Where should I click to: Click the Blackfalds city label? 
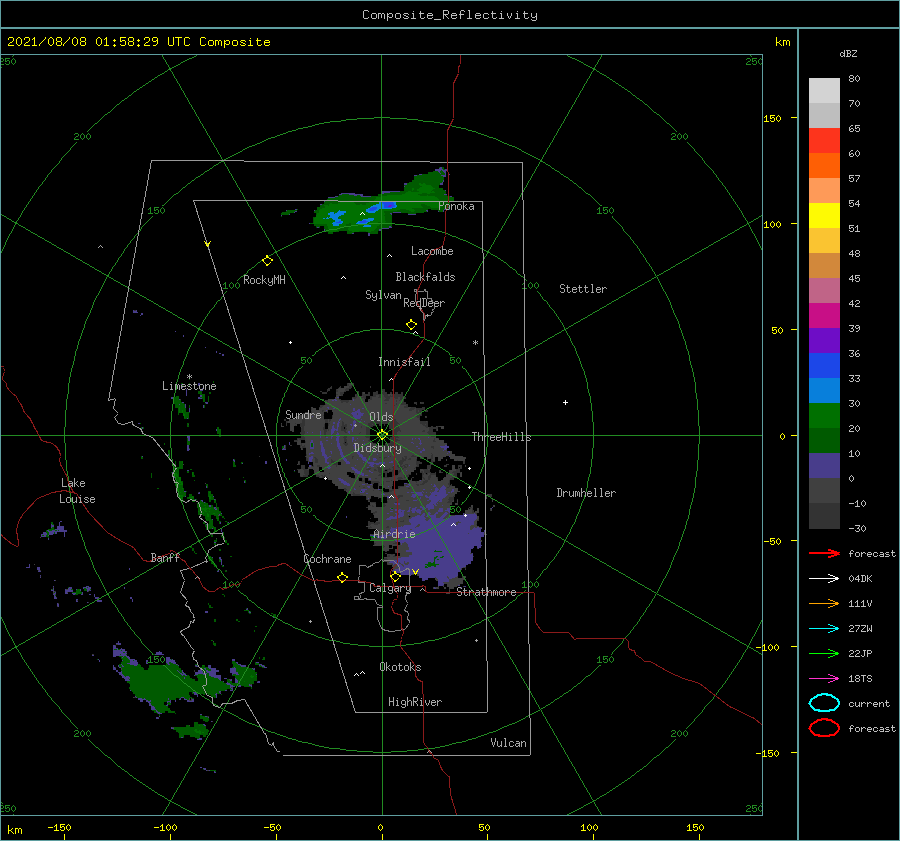(425, 277)
